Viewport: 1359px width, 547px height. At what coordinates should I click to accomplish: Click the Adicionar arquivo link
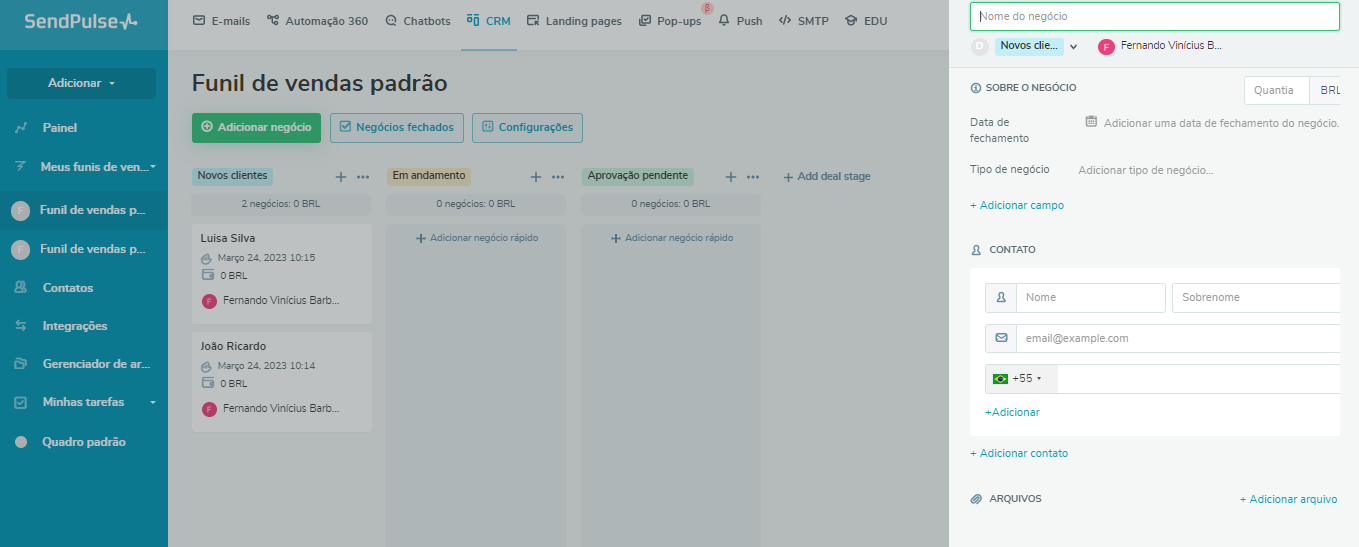(1288, 499)
